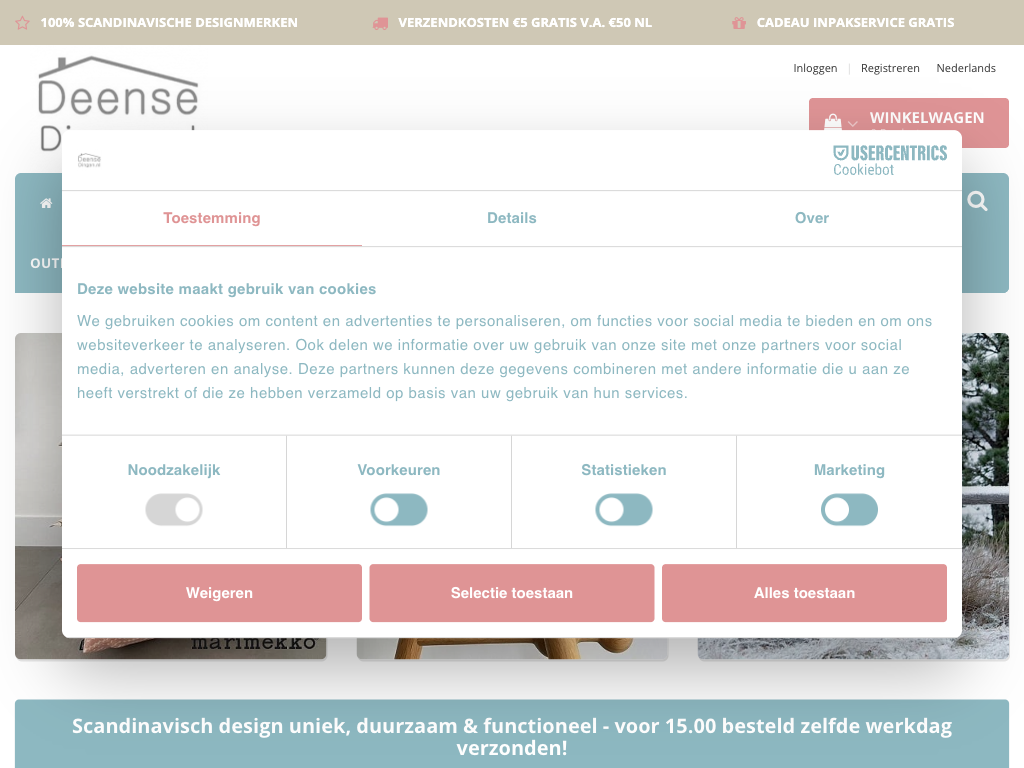Click 'Deze website maakt gebruik van cookies' heading
1024x768 pixels.
(227, 289)
